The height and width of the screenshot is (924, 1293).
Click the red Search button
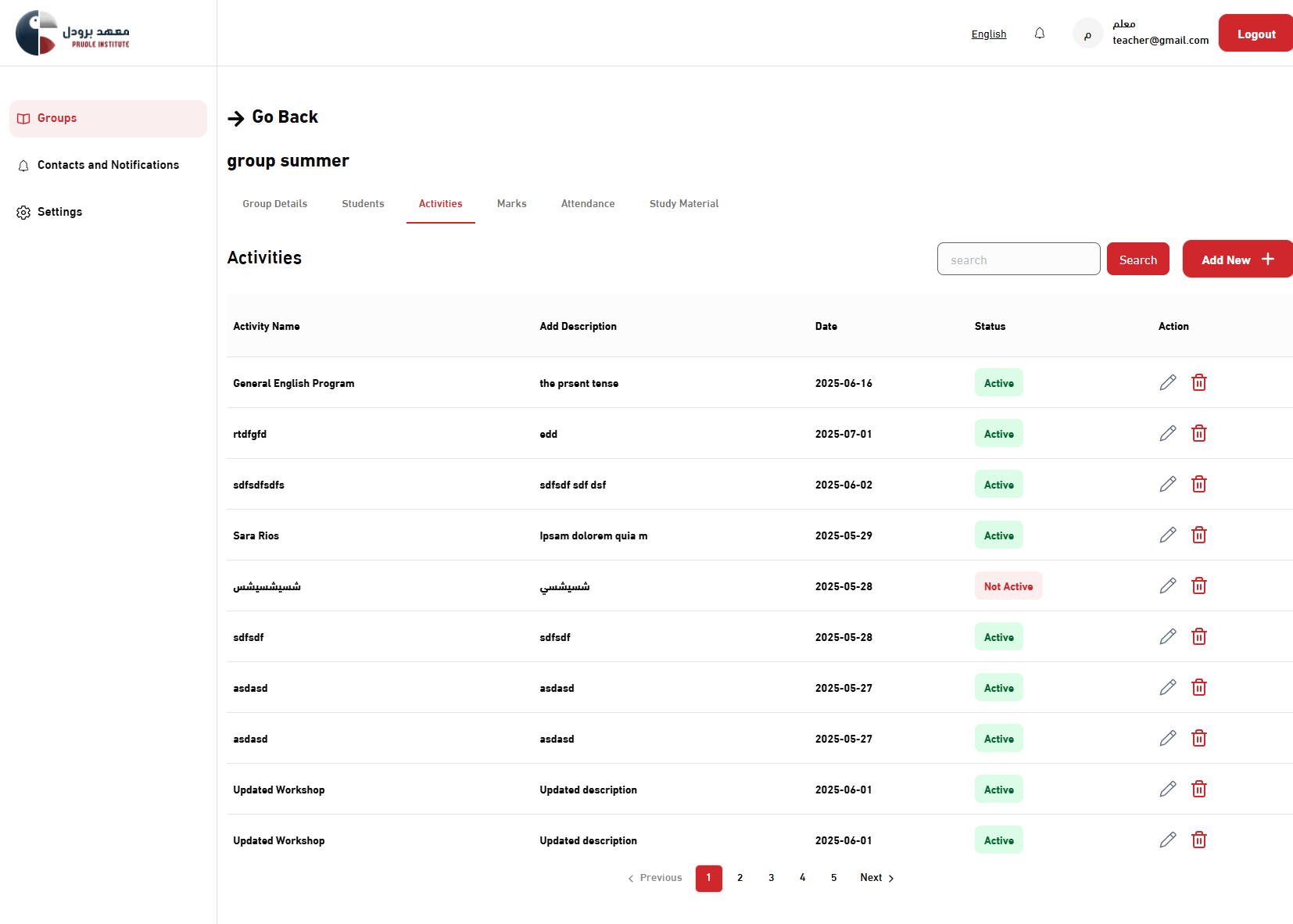pos(1137,260)
